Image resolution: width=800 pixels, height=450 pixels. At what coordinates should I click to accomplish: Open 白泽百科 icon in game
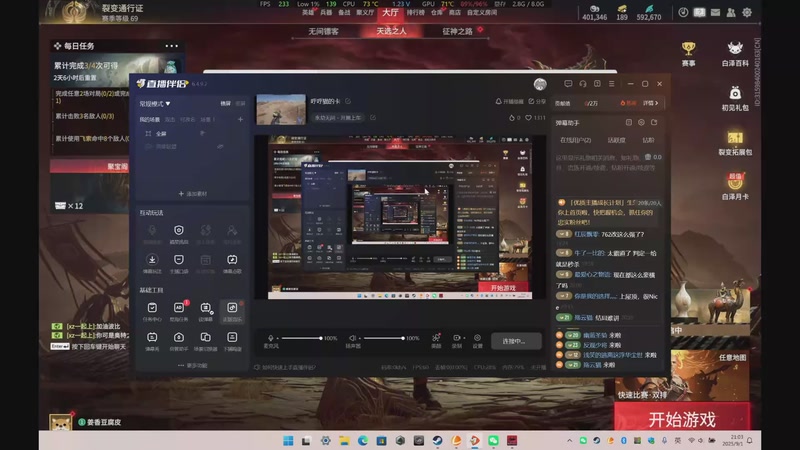[x=735, y=54]
